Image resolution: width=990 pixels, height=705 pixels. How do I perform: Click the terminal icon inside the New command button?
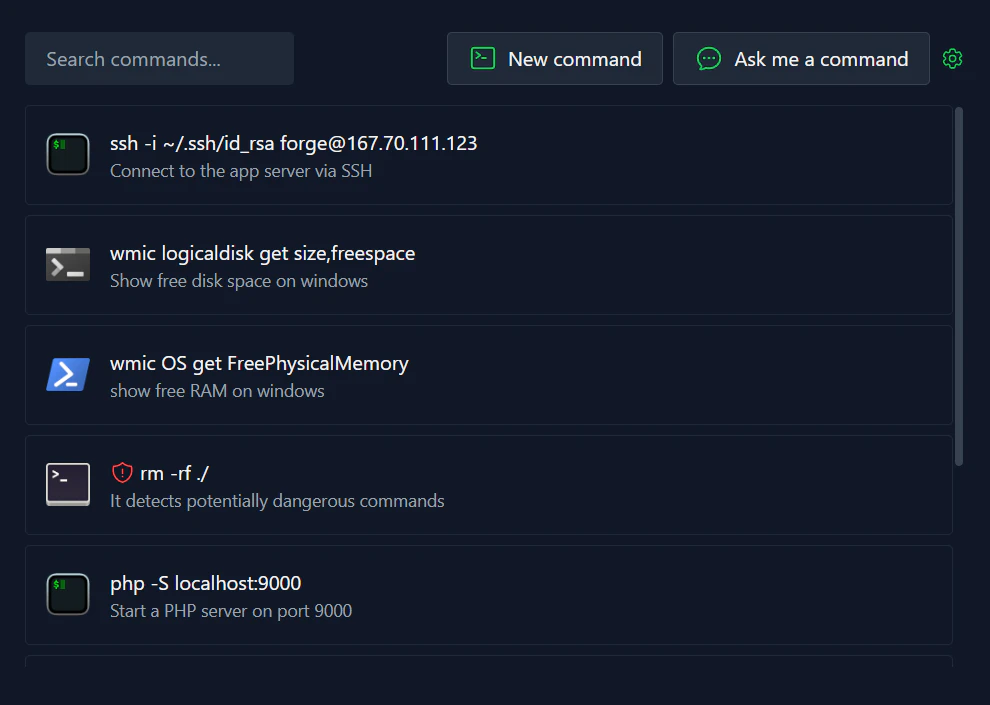[x=482, y=58]
